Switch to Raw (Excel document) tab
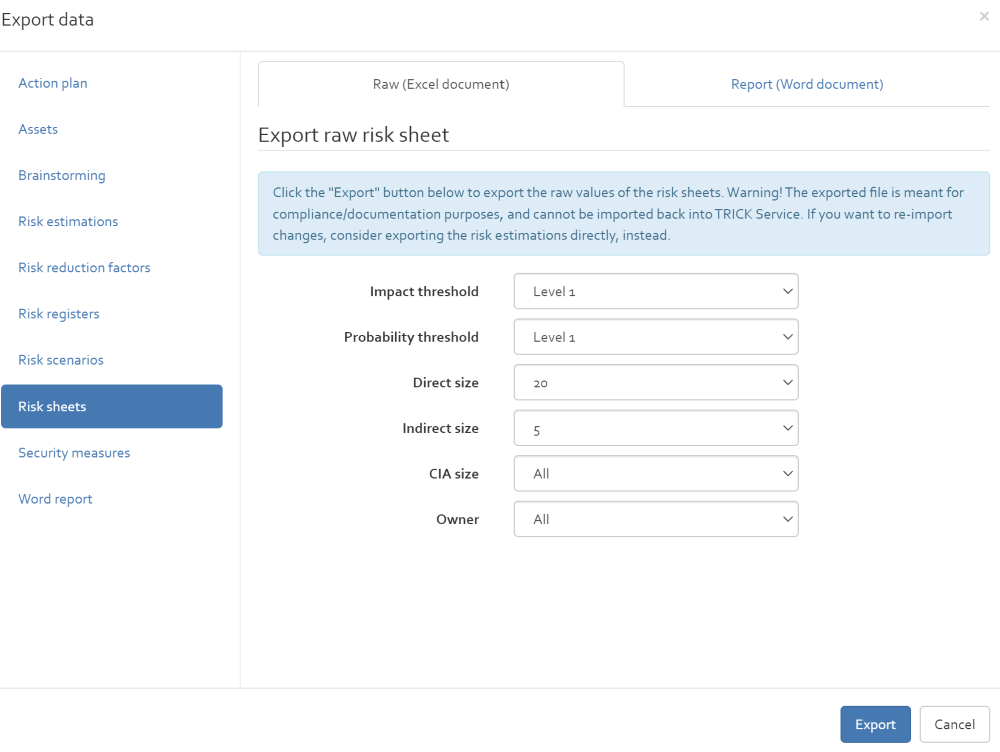This screenshot has width=1000, height=752. (441, 84)
